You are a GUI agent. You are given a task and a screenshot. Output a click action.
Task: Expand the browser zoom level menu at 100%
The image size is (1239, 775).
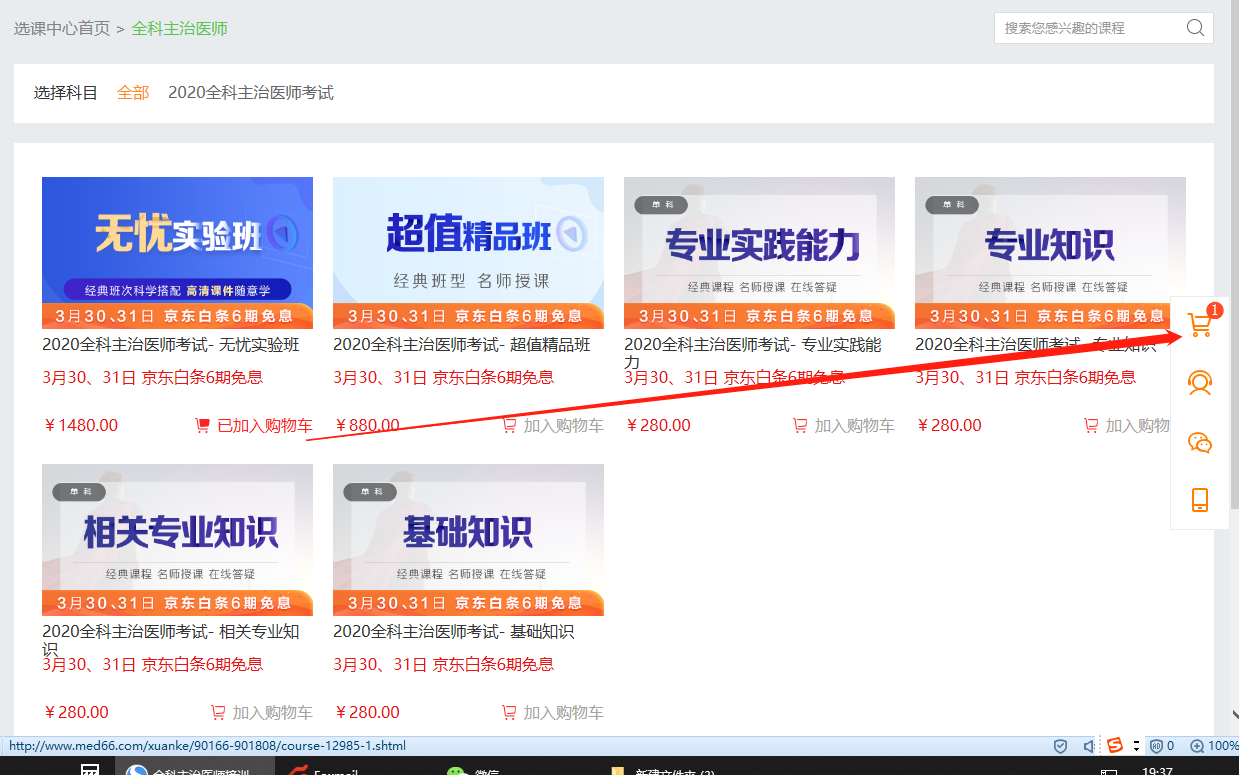pyautogui.click(x=1214, y=746)
